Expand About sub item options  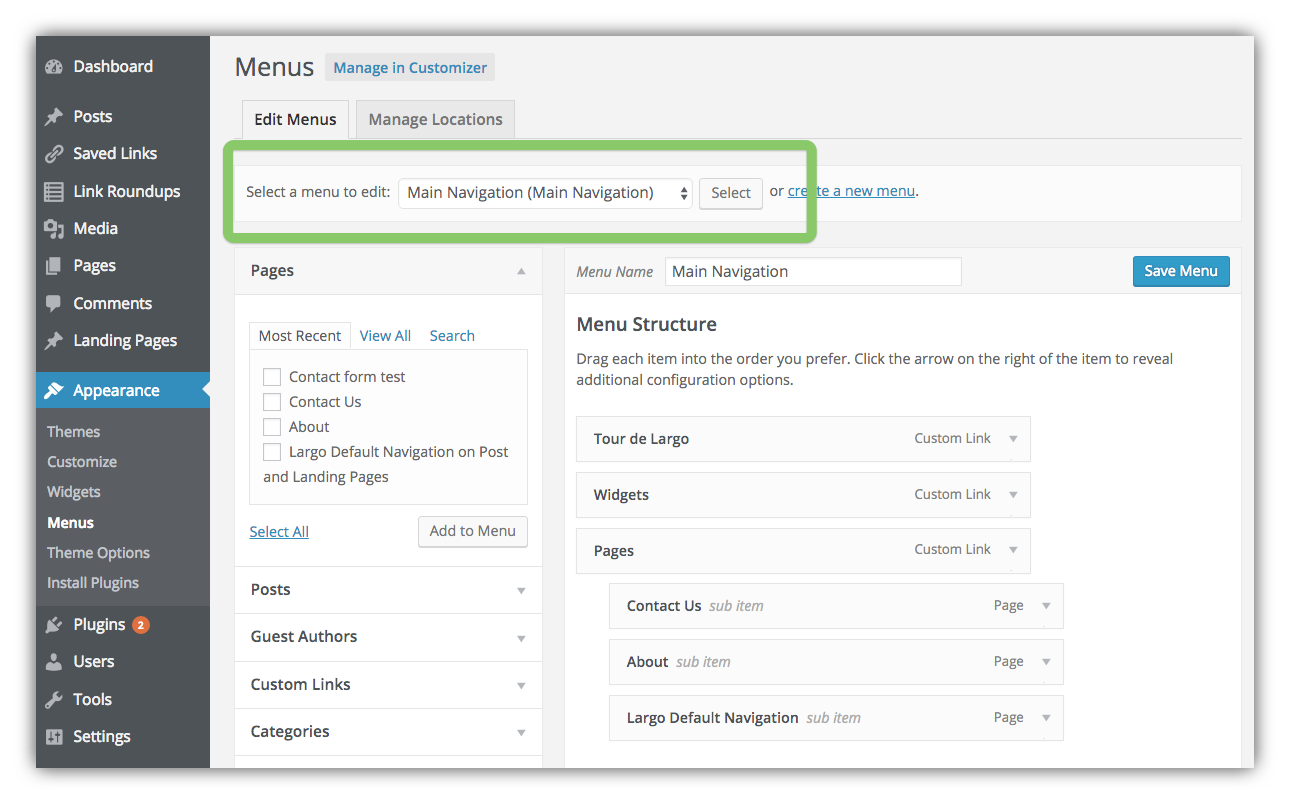click(x=1046, y=662)
